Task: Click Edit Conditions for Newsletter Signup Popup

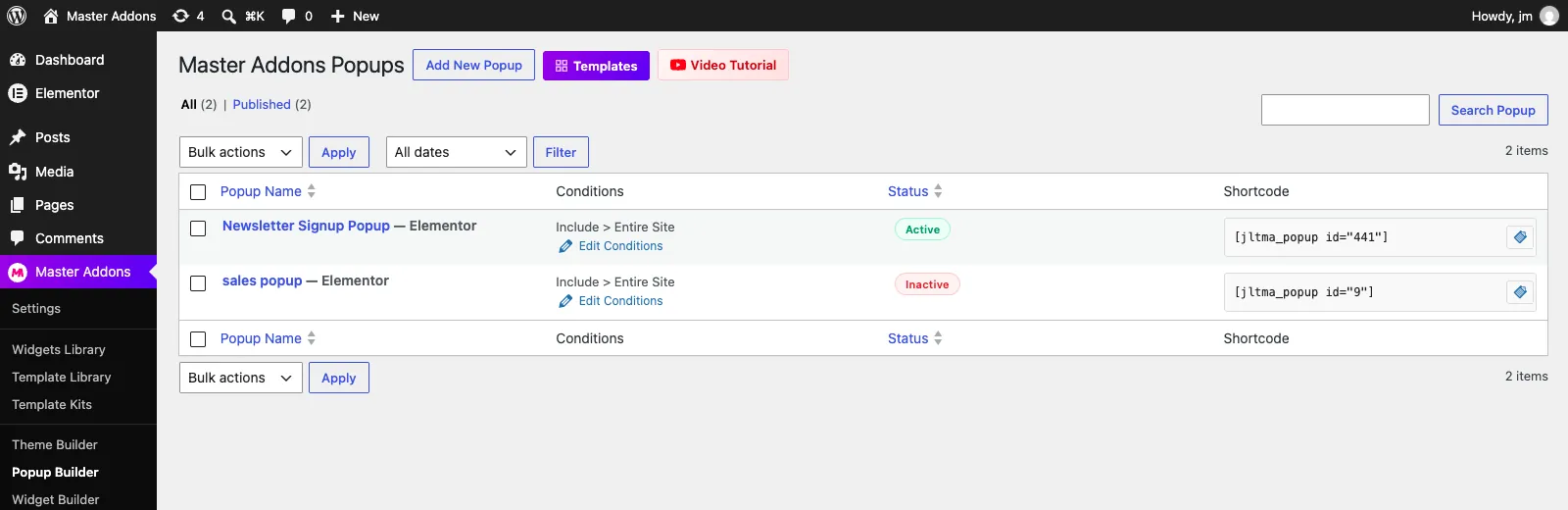Action: (x=620, y=246)
